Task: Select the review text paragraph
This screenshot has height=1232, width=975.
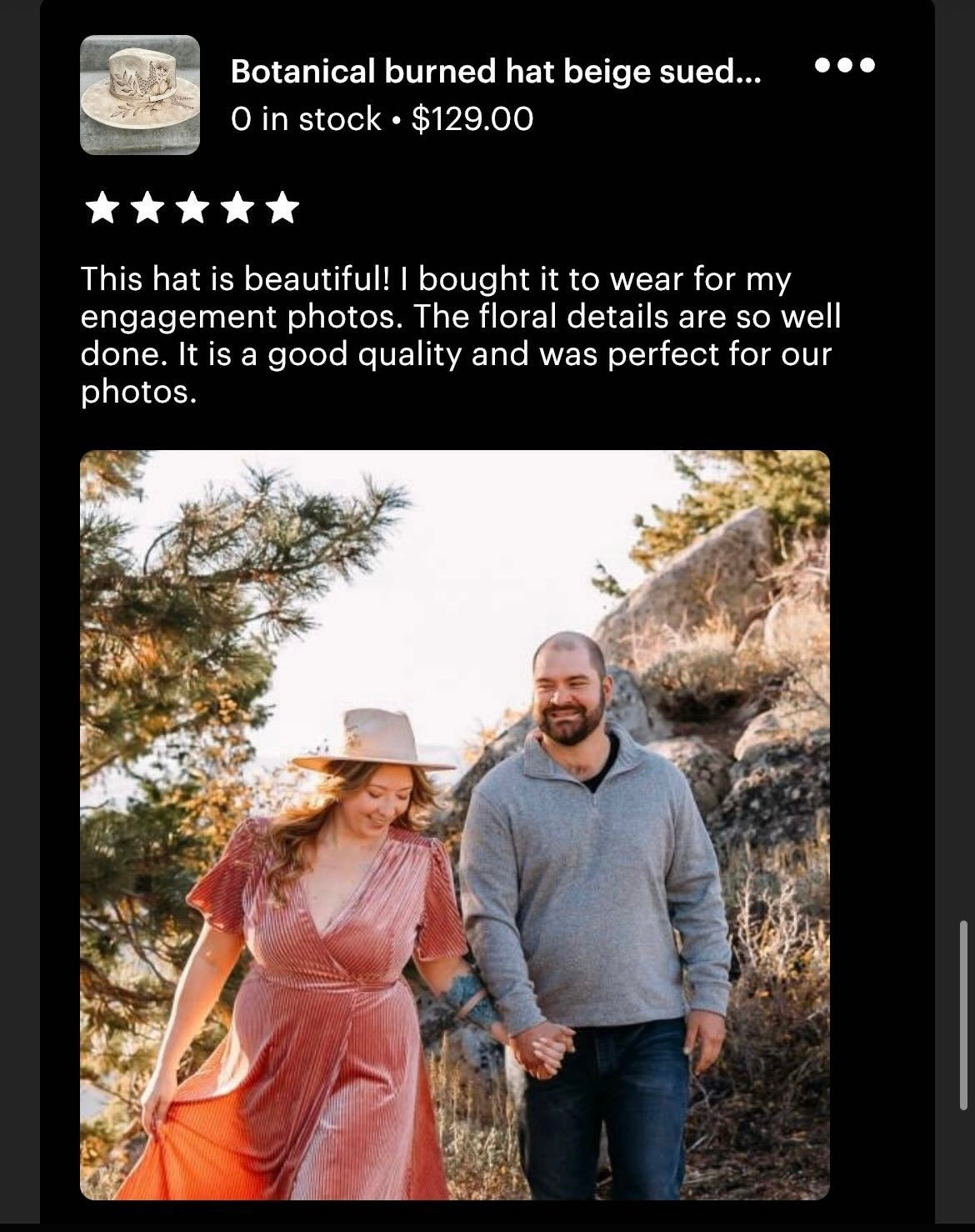Action: (461, 335)
